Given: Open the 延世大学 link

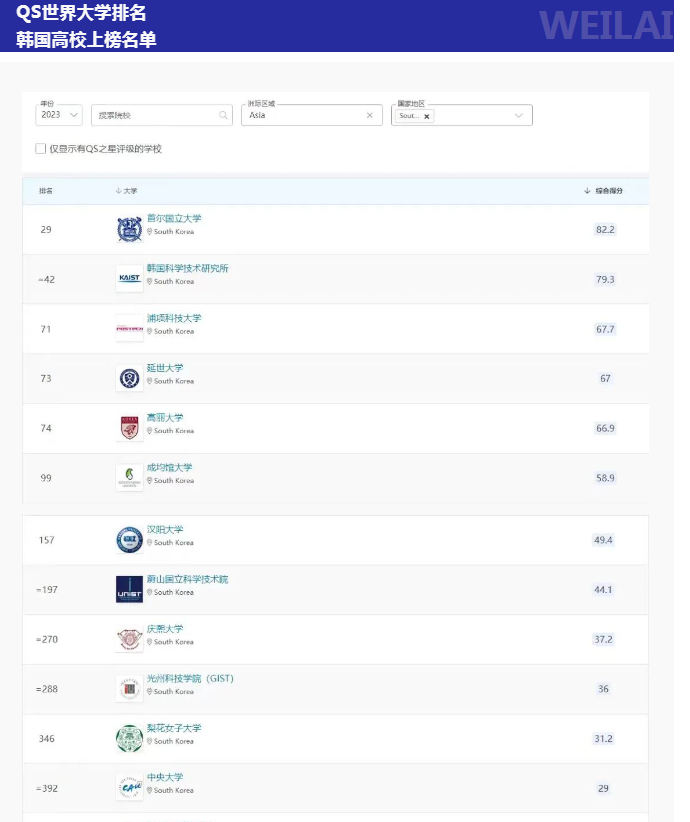Looking at the screenshot, I should (x=165, y=367).
